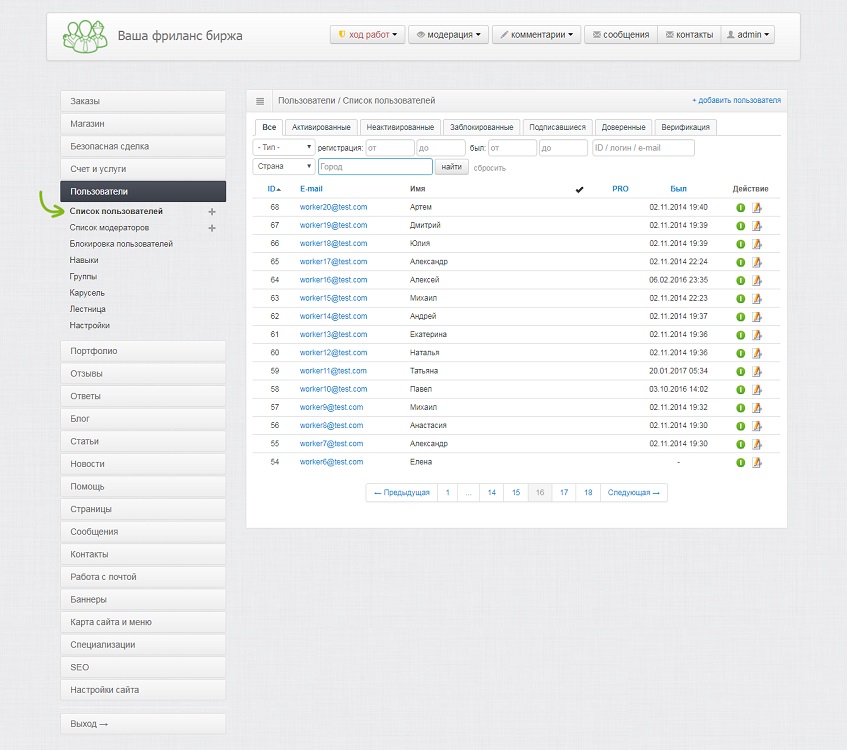Click green status icon for worker7@test.com
Screen dimensions: 847x750
tap(741, 444)
